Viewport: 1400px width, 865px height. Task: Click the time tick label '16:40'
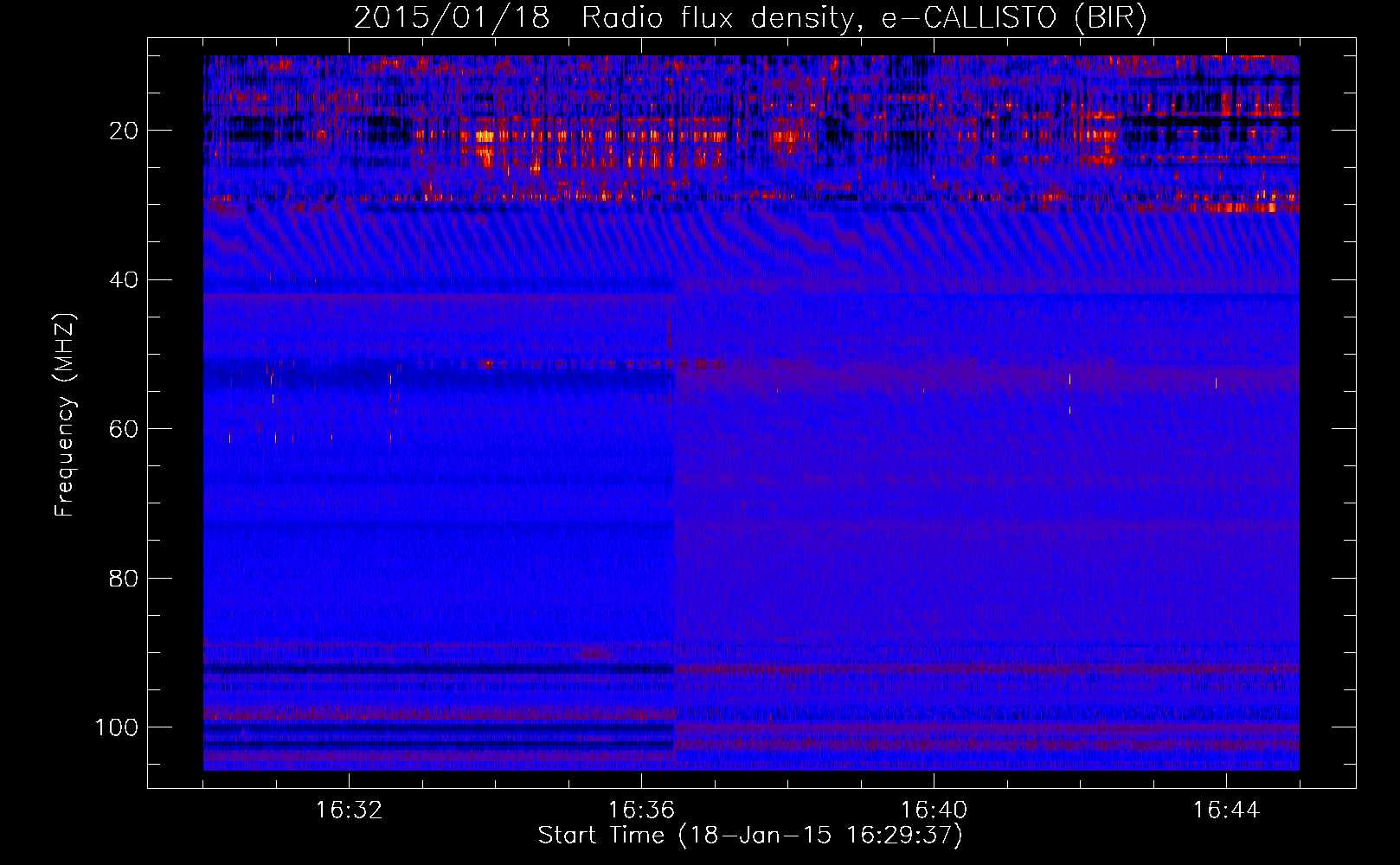pyautogui.click(x=934, y=811)
